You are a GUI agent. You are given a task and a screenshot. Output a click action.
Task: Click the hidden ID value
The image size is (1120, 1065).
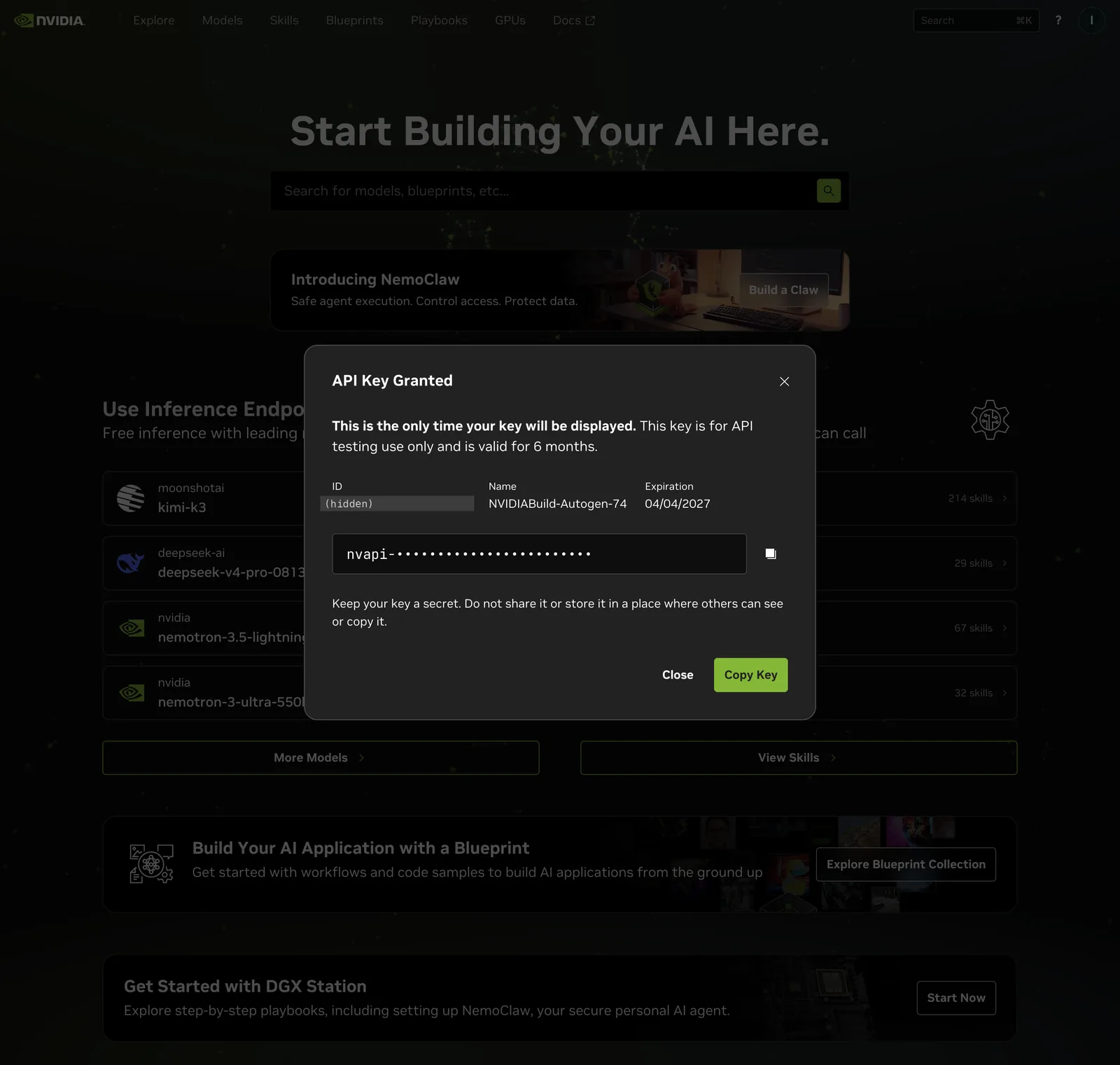397,504
